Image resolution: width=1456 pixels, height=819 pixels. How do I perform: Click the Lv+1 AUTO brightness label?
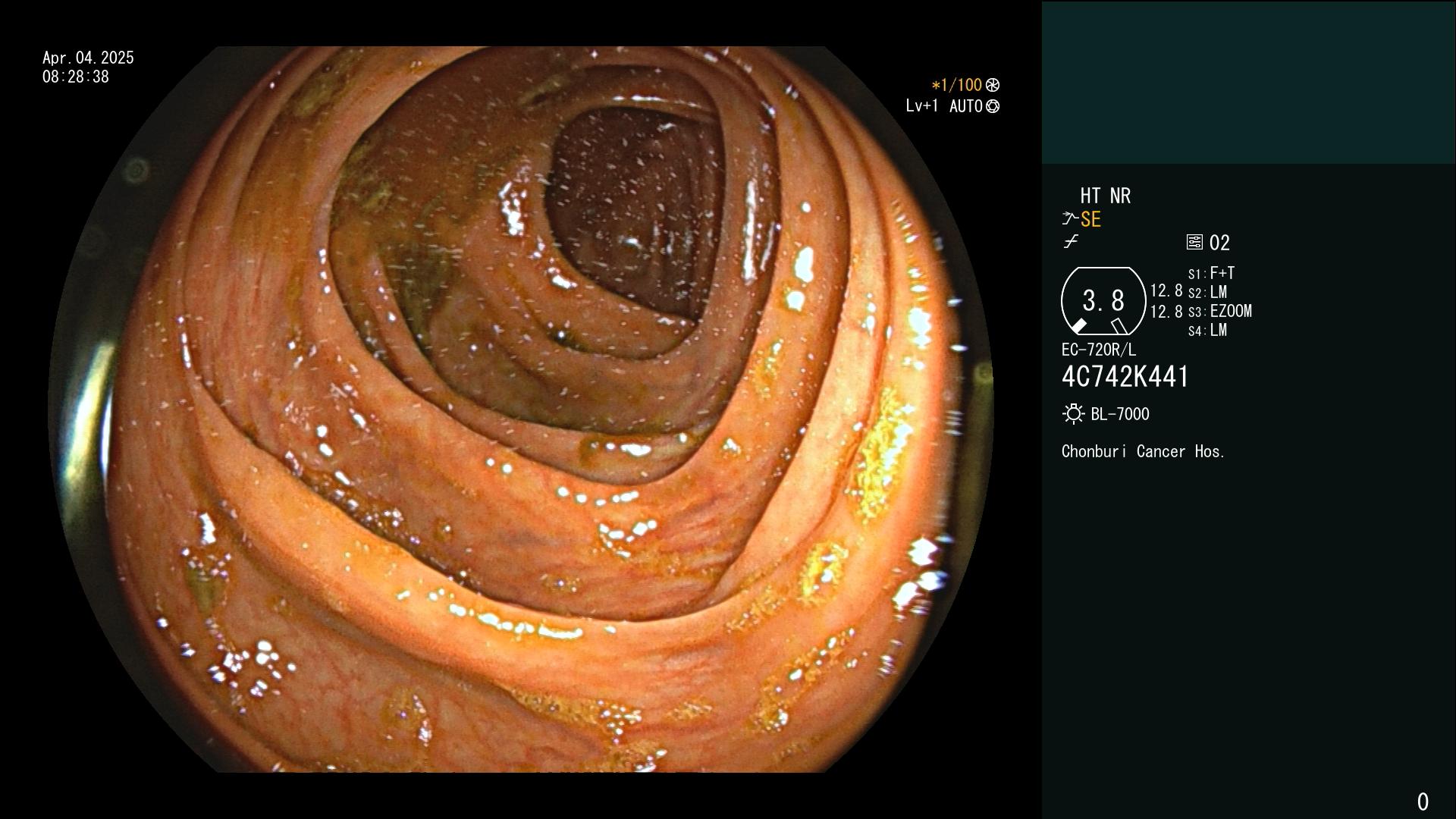pos(944,106)
